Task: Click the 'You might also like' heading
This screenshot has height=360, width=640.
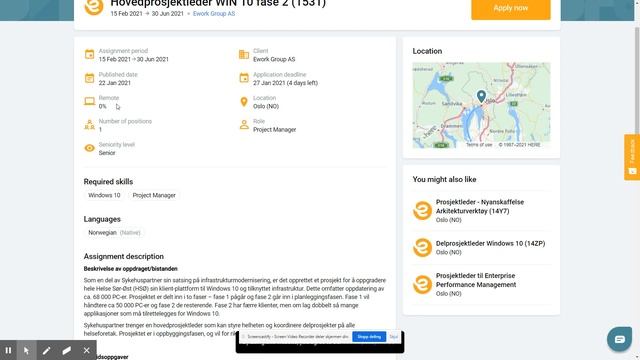Action: pos(444,179)
